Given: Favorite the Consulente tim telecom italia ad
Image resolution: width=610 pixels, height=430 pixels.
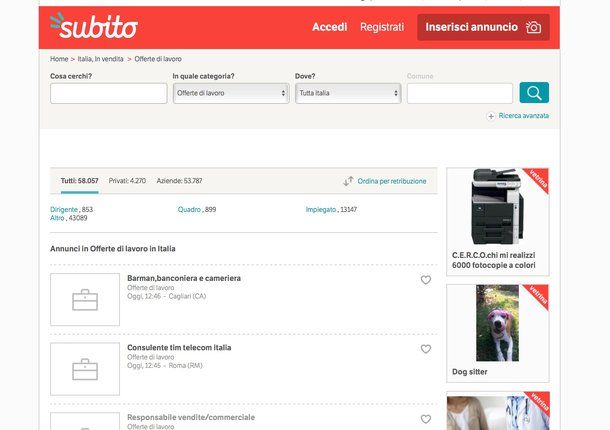Looking at the screenshot, I should 426,349.
